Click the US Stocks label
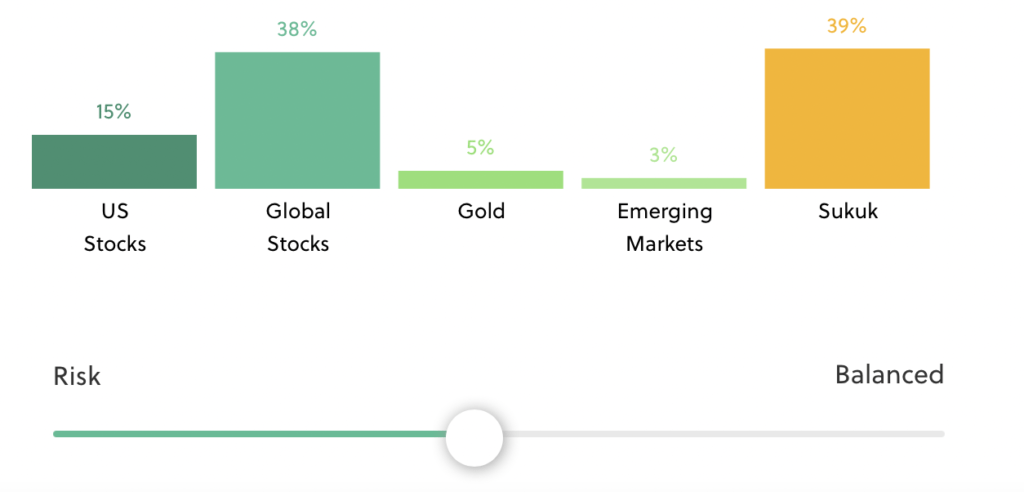The image size is (1024, 492). click(115, 228)
